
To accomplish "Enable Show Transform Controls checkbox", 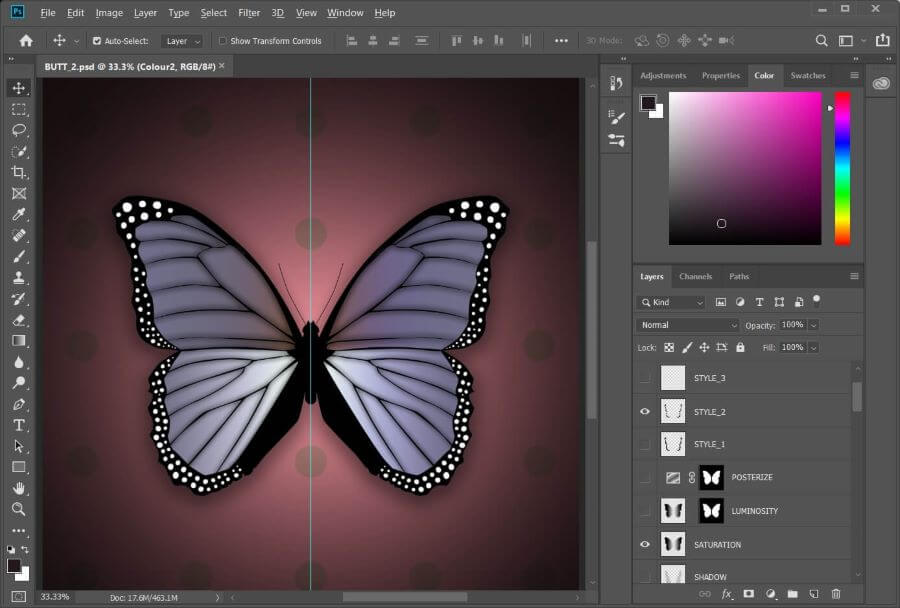I will tap(222, 41).
